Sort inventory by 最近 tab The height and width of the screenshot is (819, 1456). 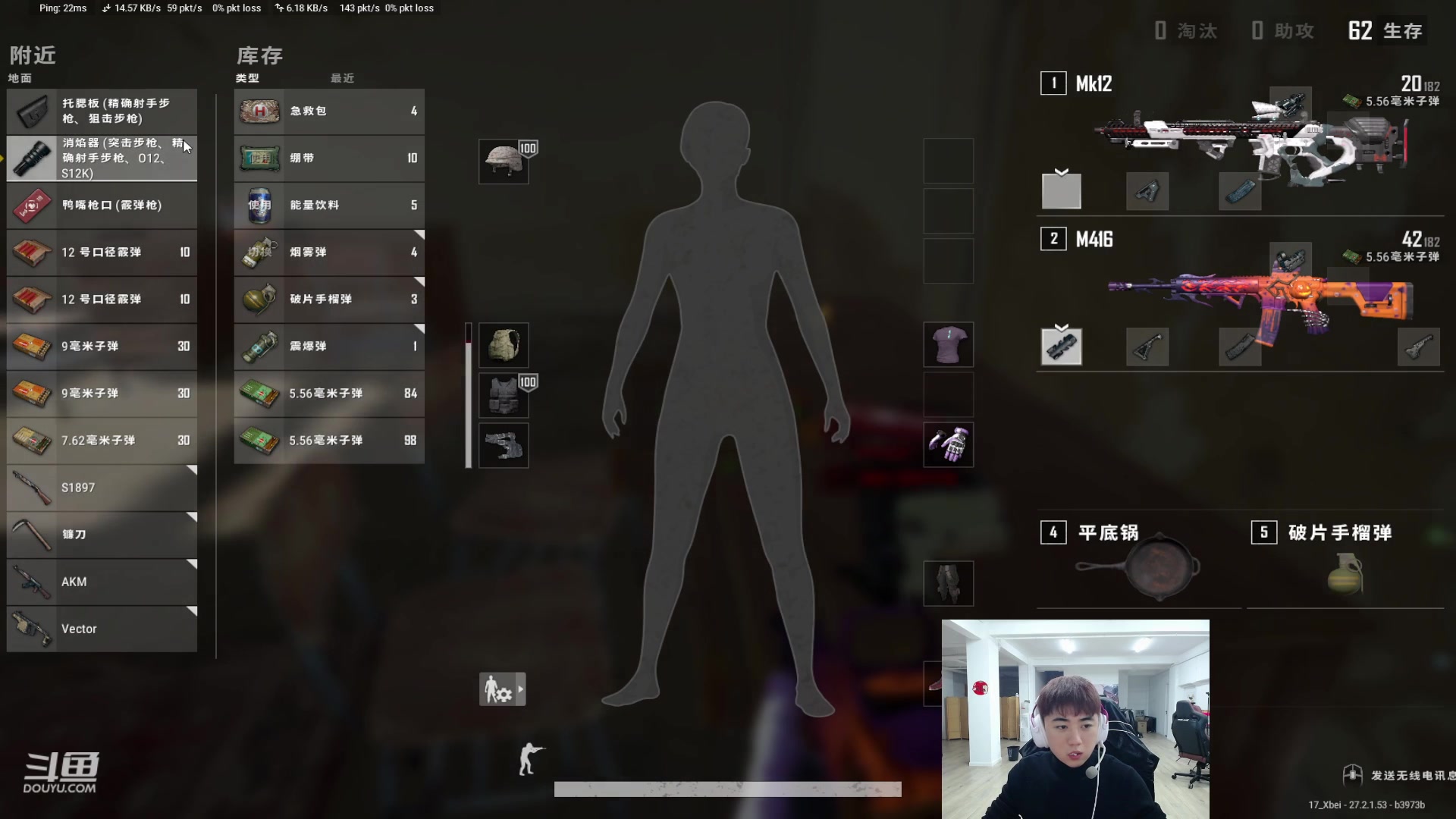[342, 78]
